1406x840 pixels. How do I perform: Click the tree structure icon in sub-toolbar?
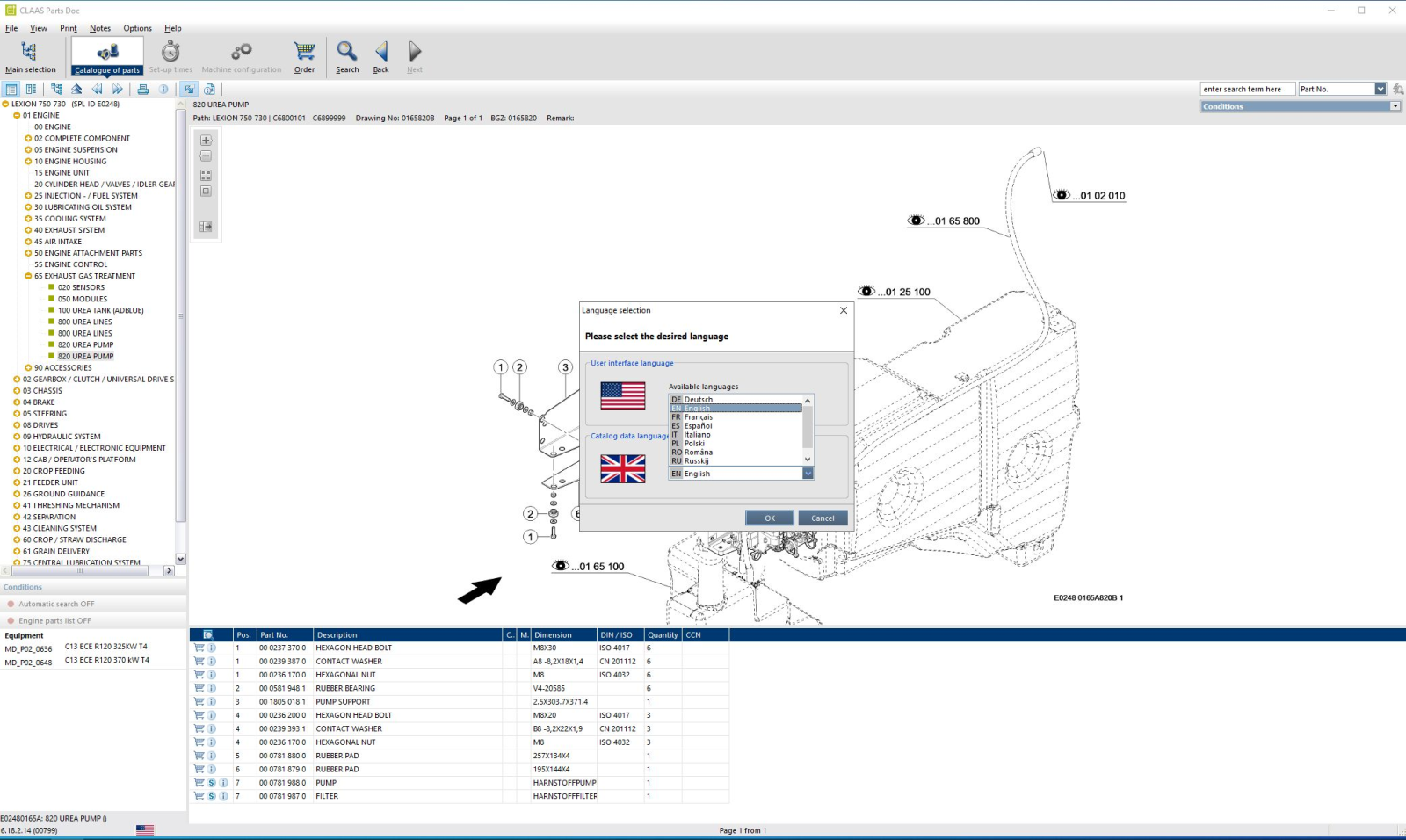(x=56, y=89)
